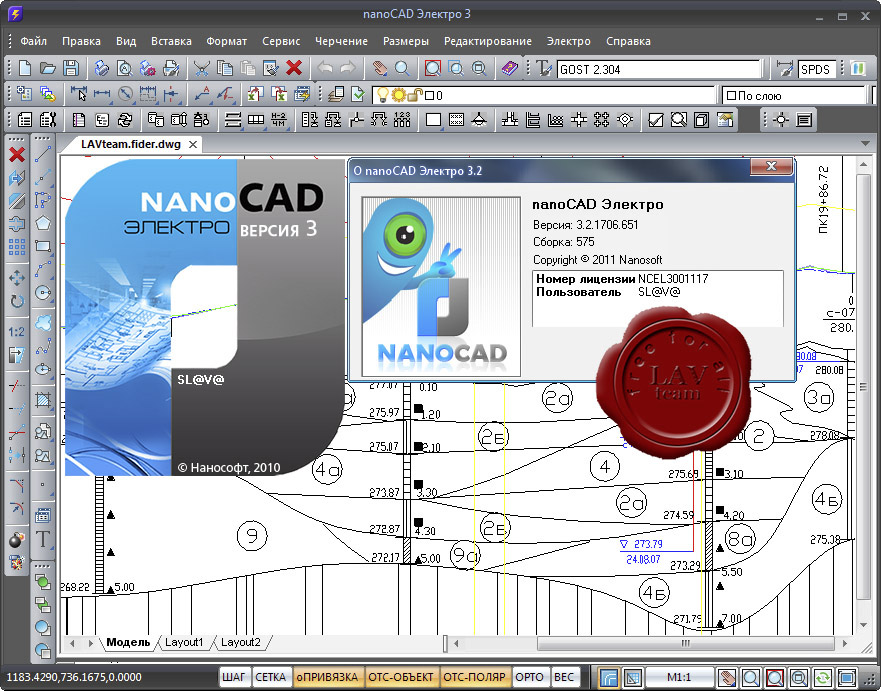This screenshot has height=691, width=881.
Task: Open the SPDS dimension style dropdown
Action: (817, 69)
